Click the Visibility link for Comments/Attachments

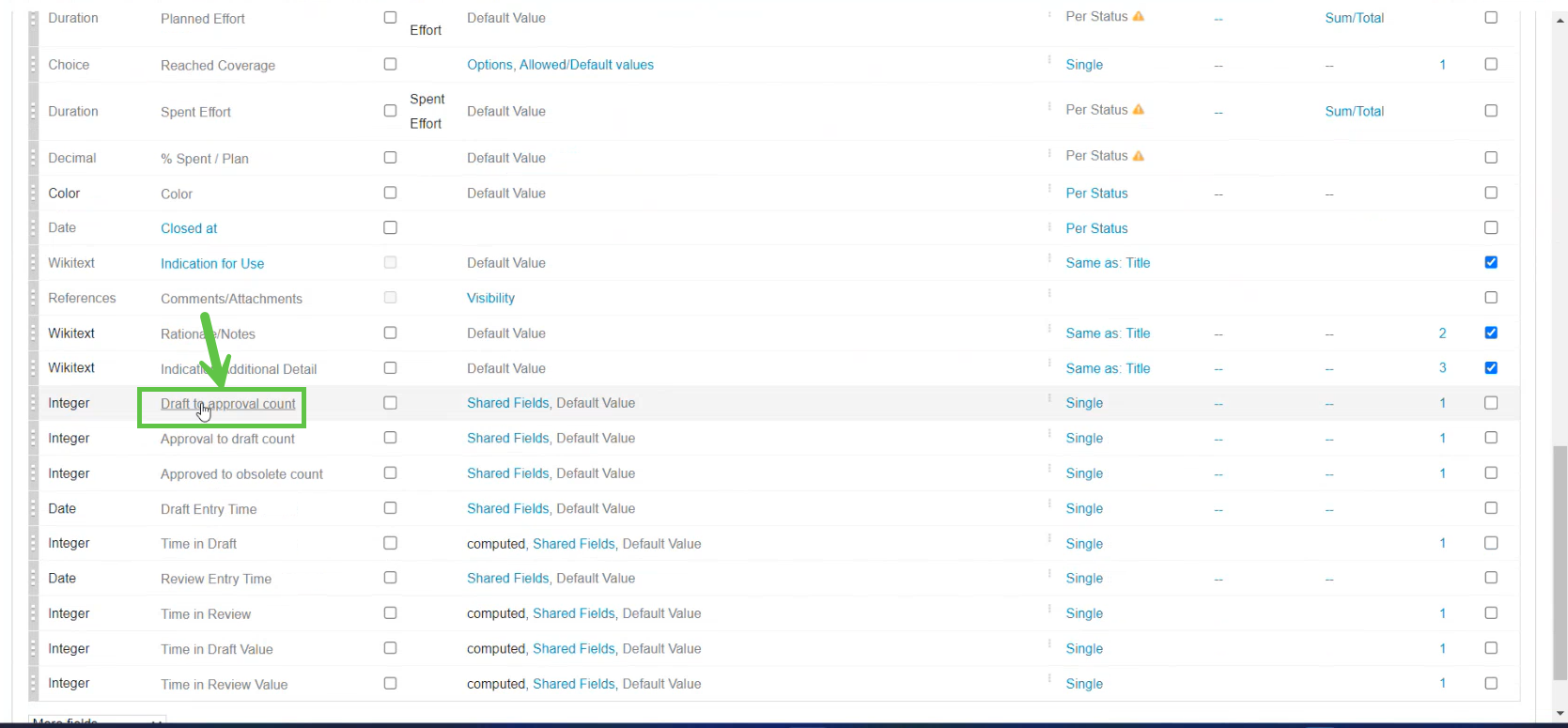click(x=490, y=299)
